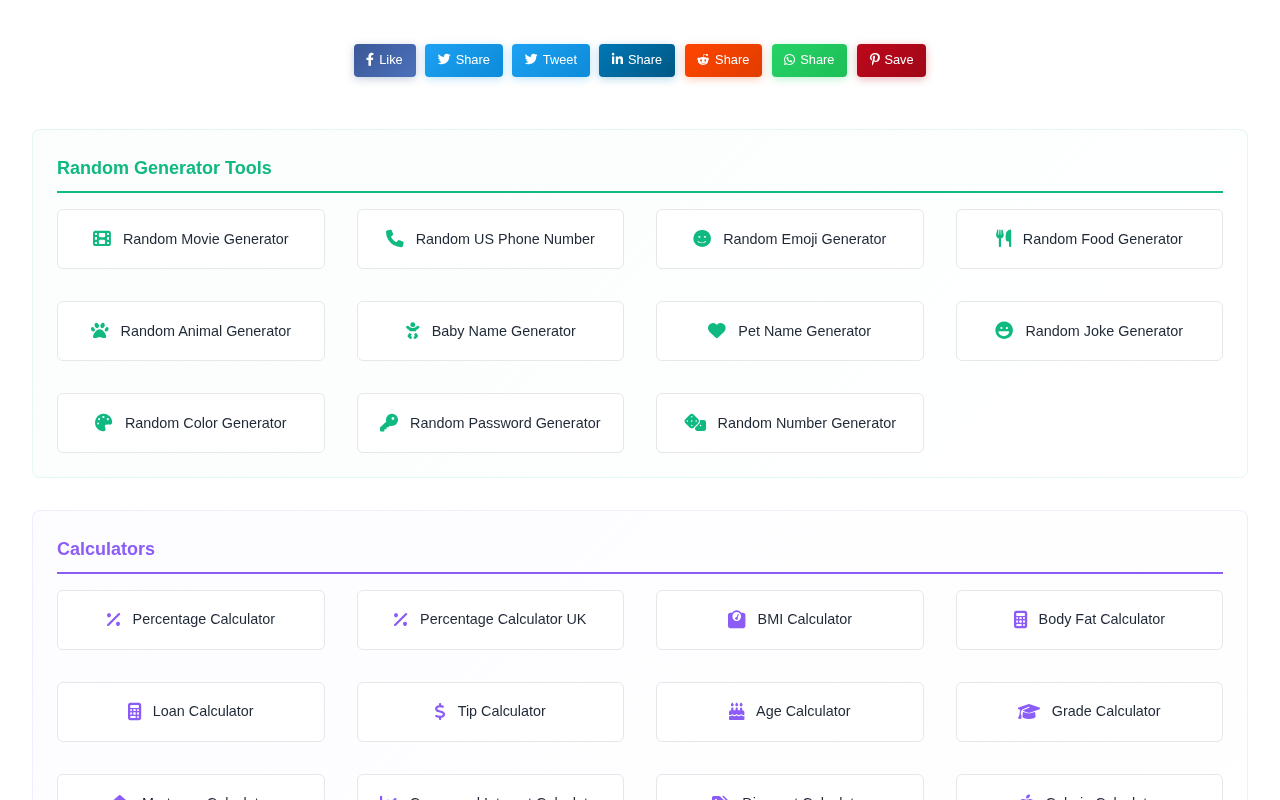Click the Tweet button
Image resolution: width=1280 pixels, height=800 pixels.
pyautogui.click(x=551, y=60)
